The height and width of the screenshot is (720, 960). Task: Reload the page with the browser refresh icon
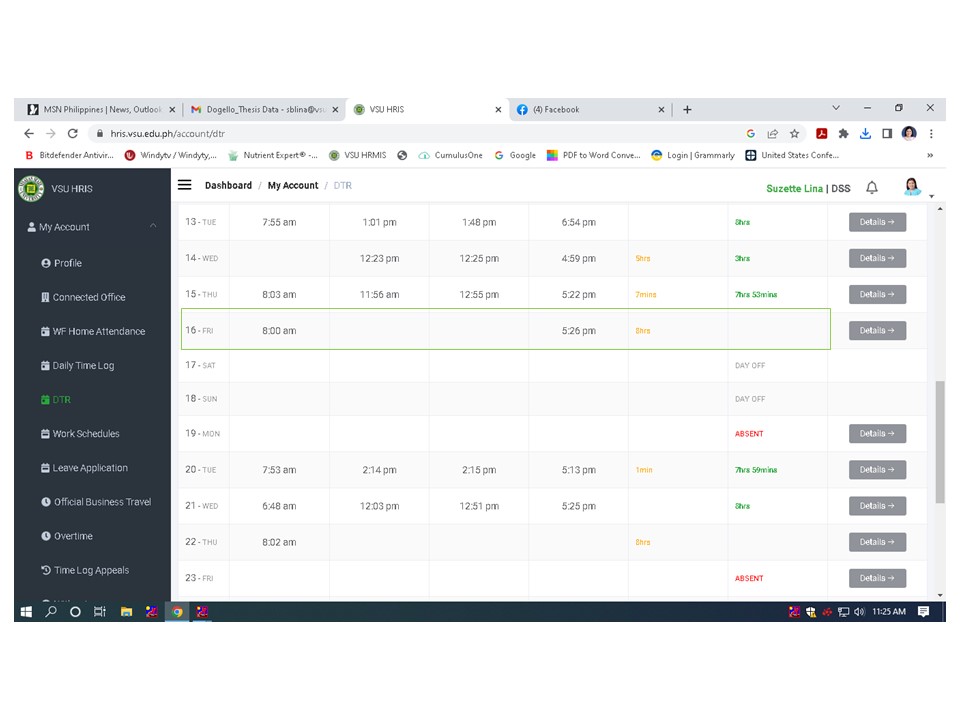[x=73, y=133]
